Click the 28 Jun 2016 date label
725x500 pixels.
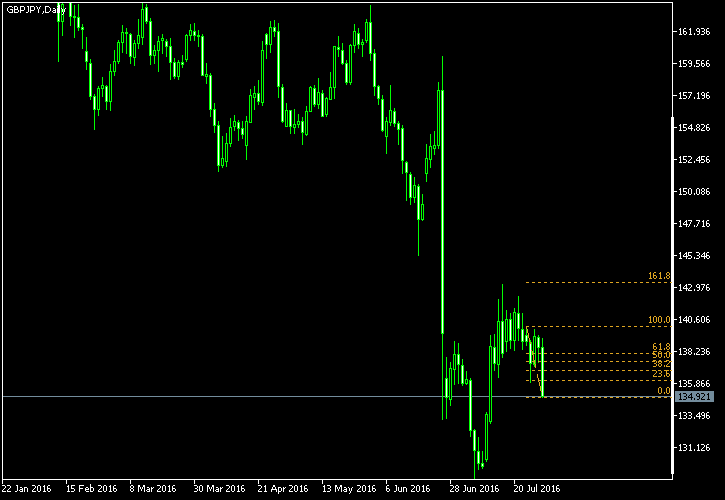(474, 489)
